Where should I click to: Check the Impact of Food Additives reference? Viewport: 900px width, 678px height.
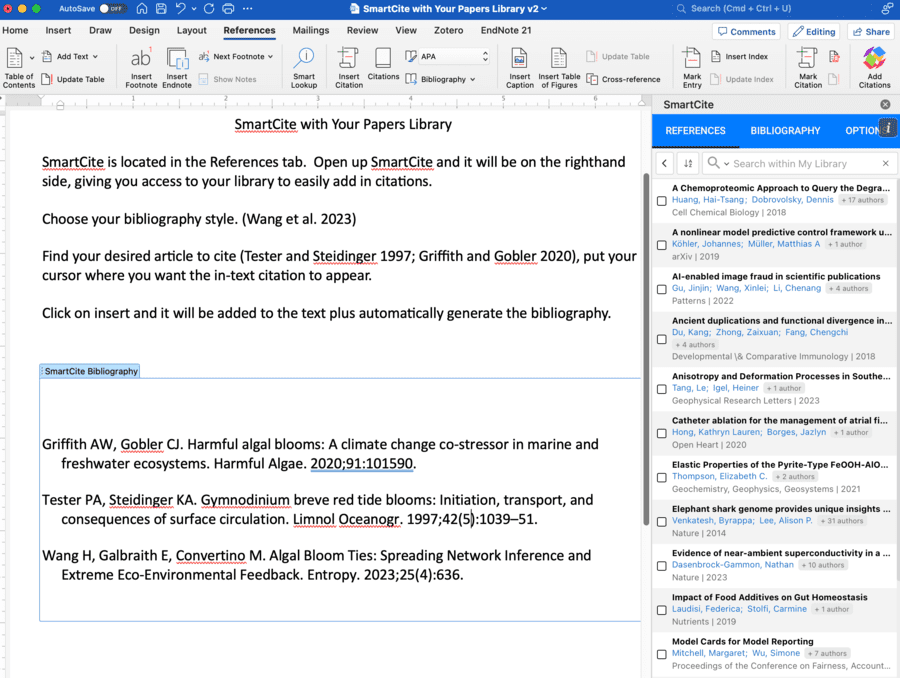tap(662, 610)
